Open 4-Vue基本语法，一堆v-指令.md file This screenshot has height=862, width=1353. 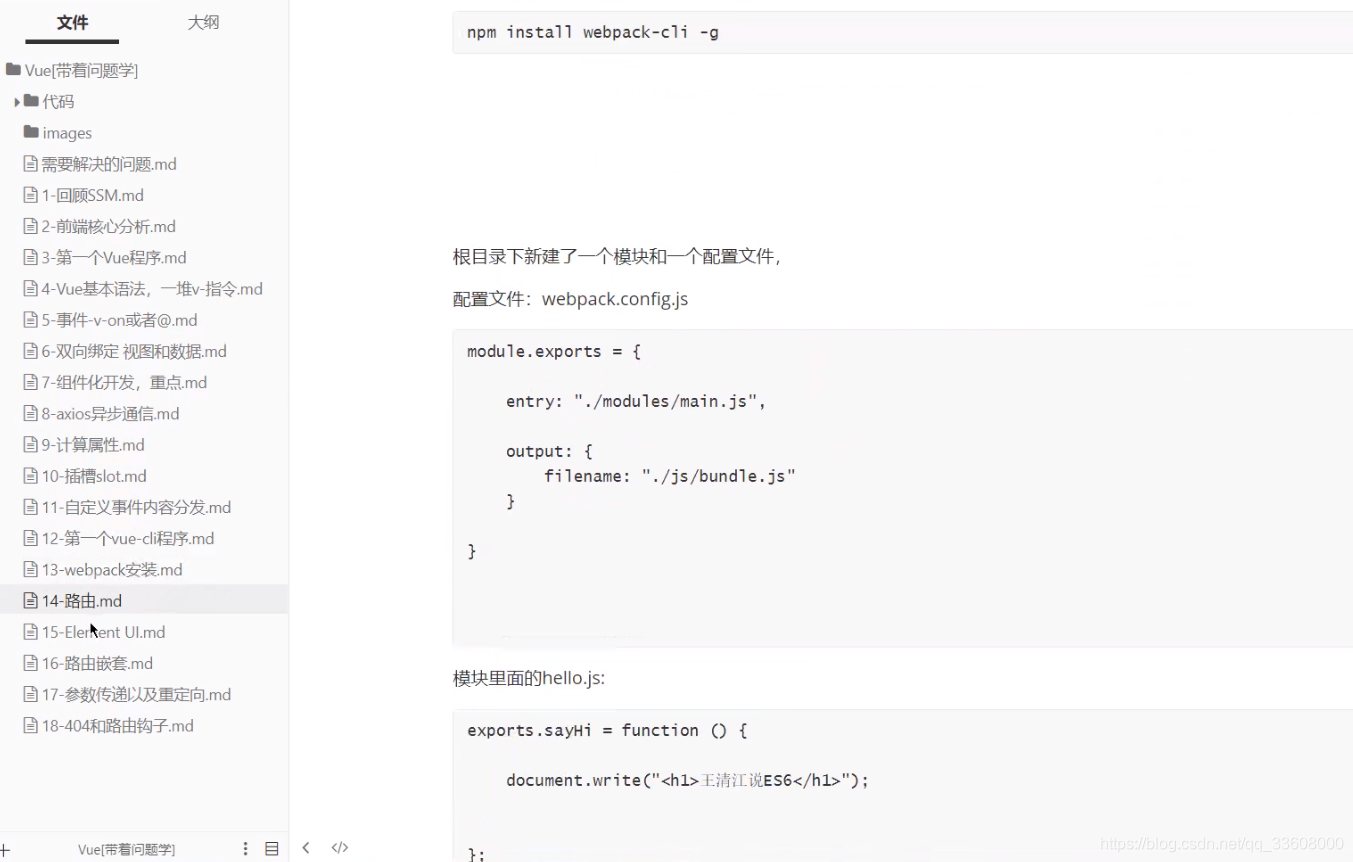152,289
